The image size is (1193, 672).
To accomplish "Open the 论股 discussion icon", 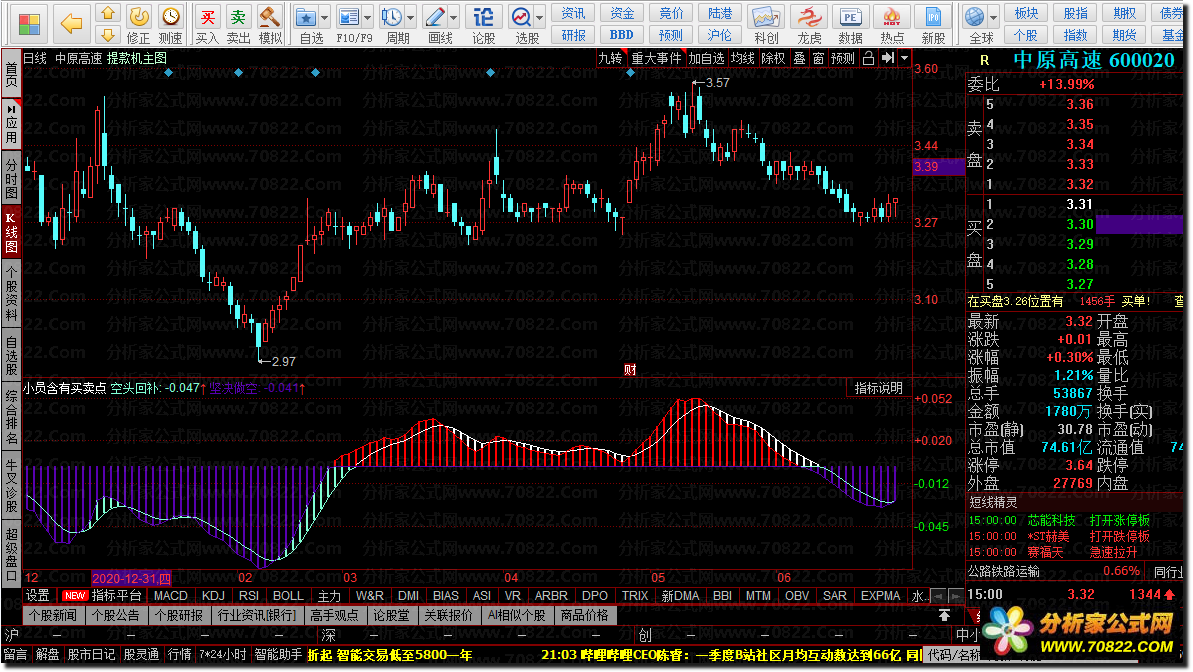I will pyautogui.click(x=484, y=17).
